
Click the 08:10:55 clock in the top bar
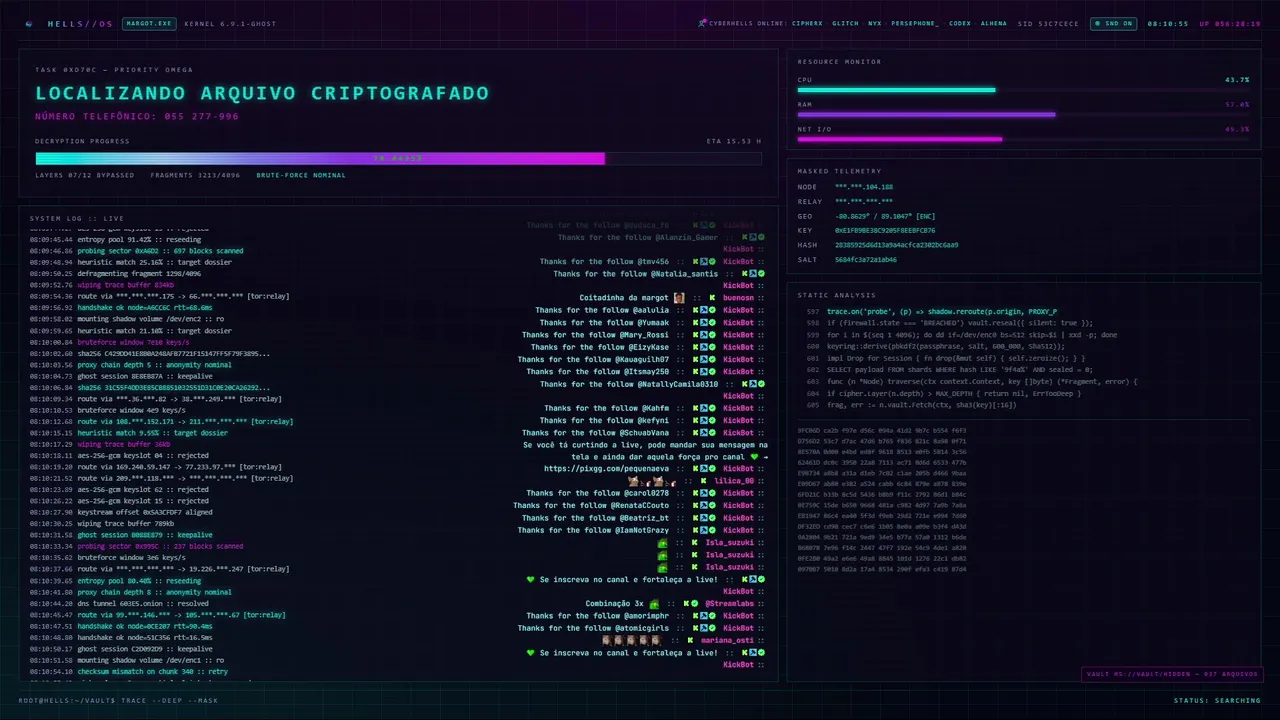tap(1168, 23)
